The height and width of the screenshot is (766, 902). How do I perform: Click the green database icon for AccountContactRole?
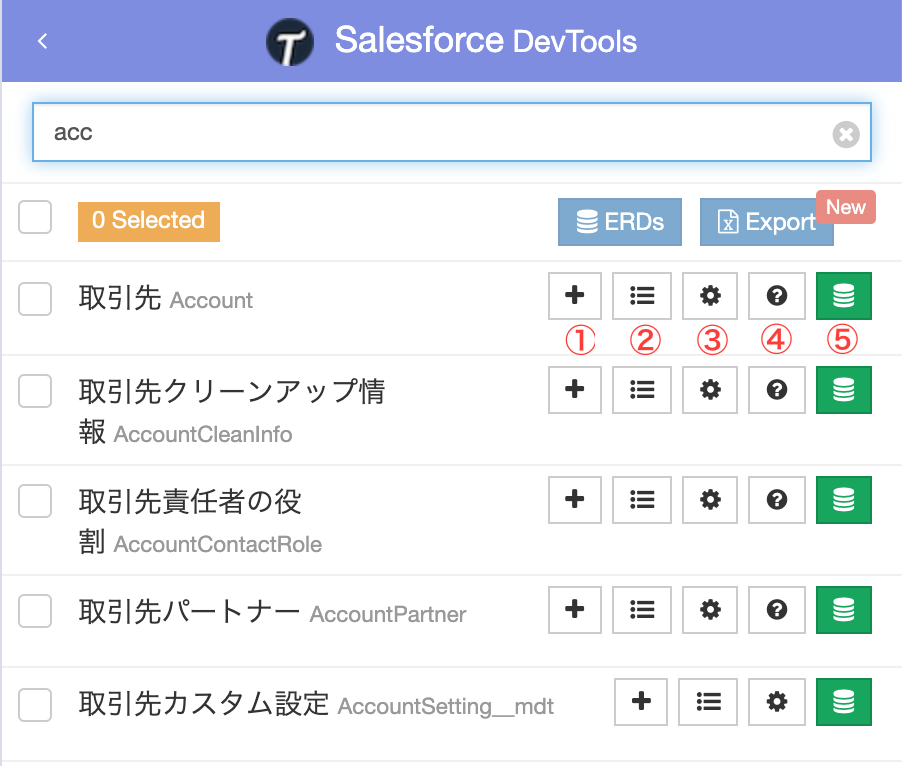click(844, 500)
